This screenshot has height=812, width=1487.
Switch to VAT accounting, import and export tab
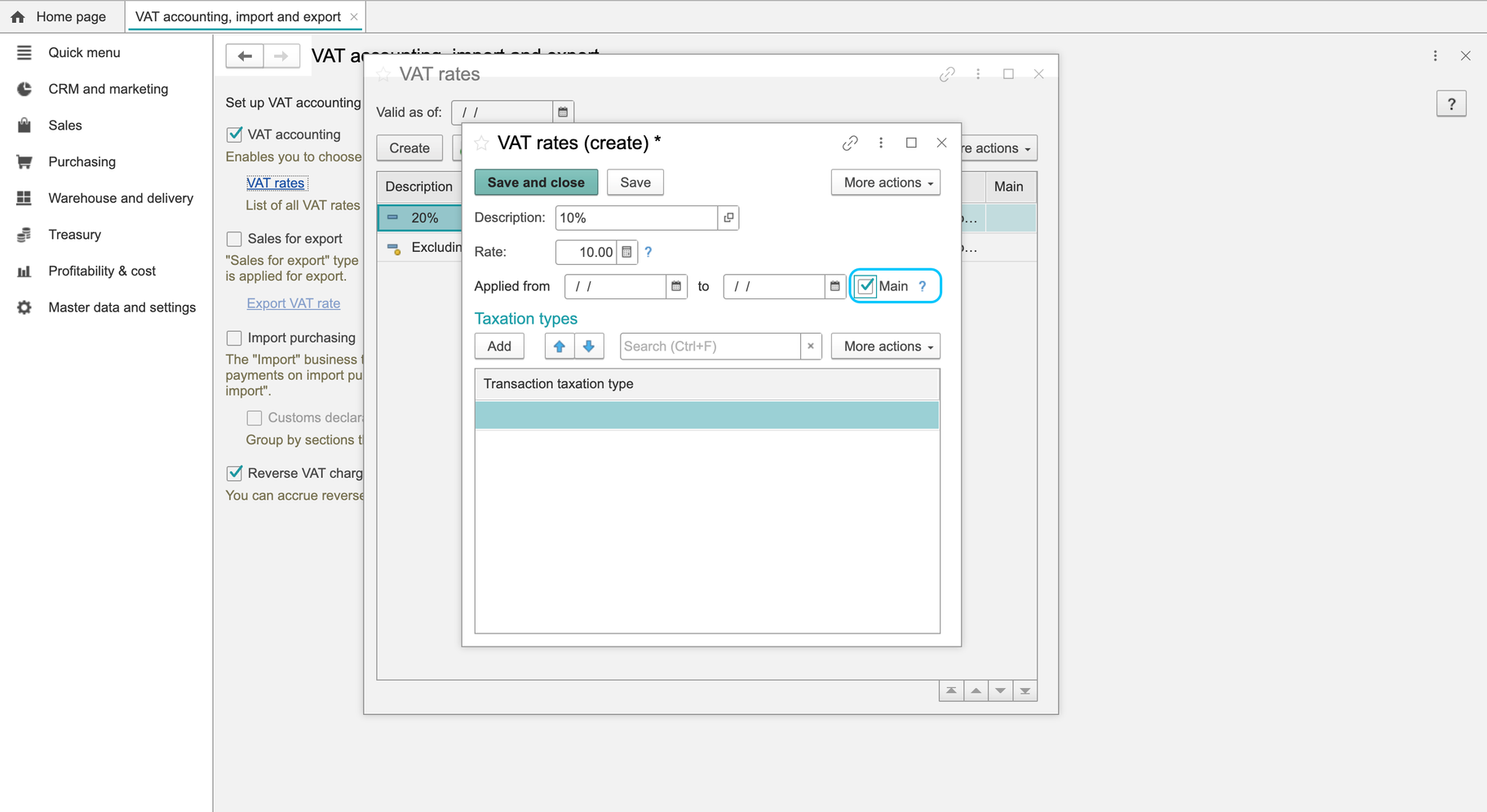pyautogui.click(x=237, y=16)
